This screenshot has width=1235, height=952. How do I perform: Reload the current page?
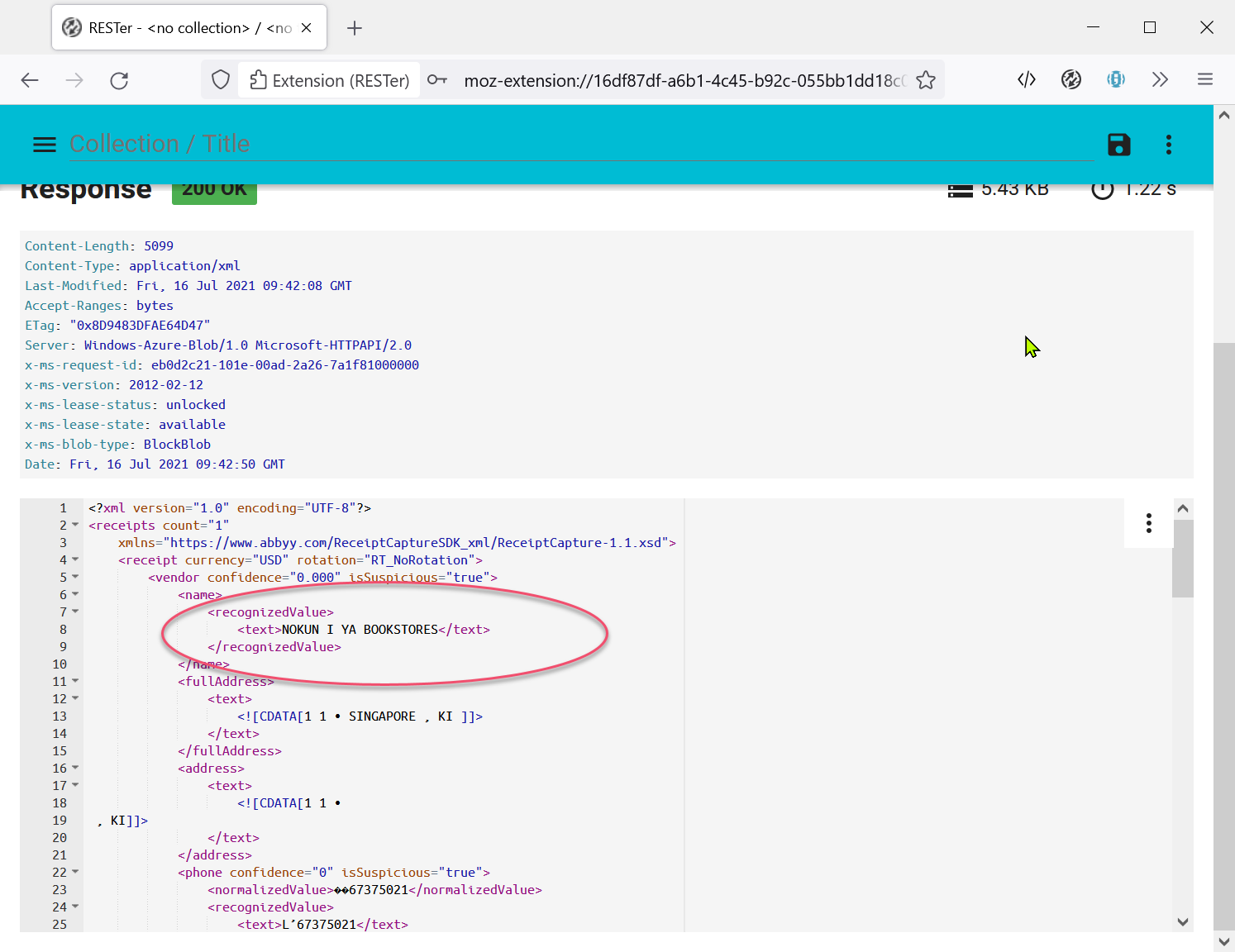[x=119, y=80]
